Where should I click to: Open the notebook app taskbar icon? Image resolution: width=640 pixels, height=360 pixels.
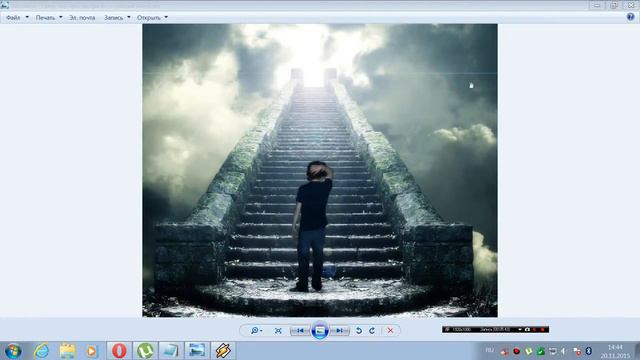(x=171, y=351)
